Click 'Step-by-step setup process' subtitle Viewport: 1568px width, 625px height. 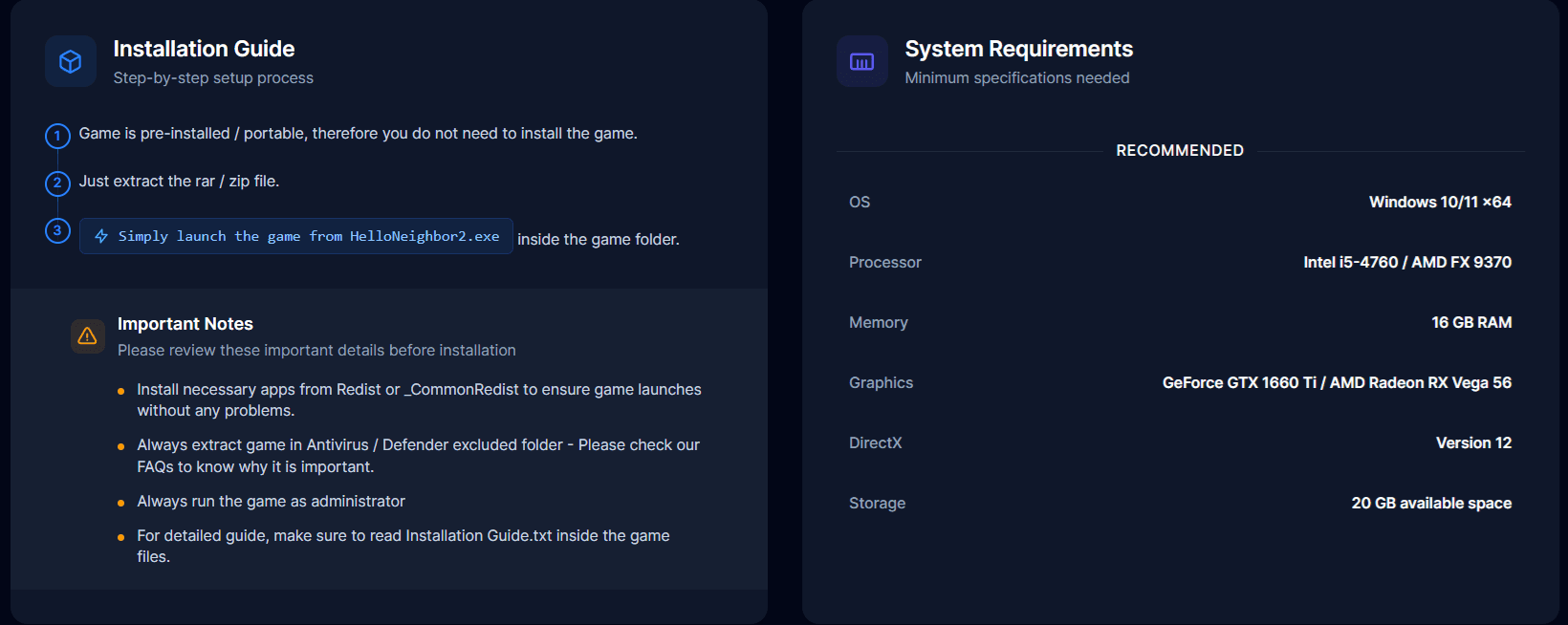click(x=213, y=78)
